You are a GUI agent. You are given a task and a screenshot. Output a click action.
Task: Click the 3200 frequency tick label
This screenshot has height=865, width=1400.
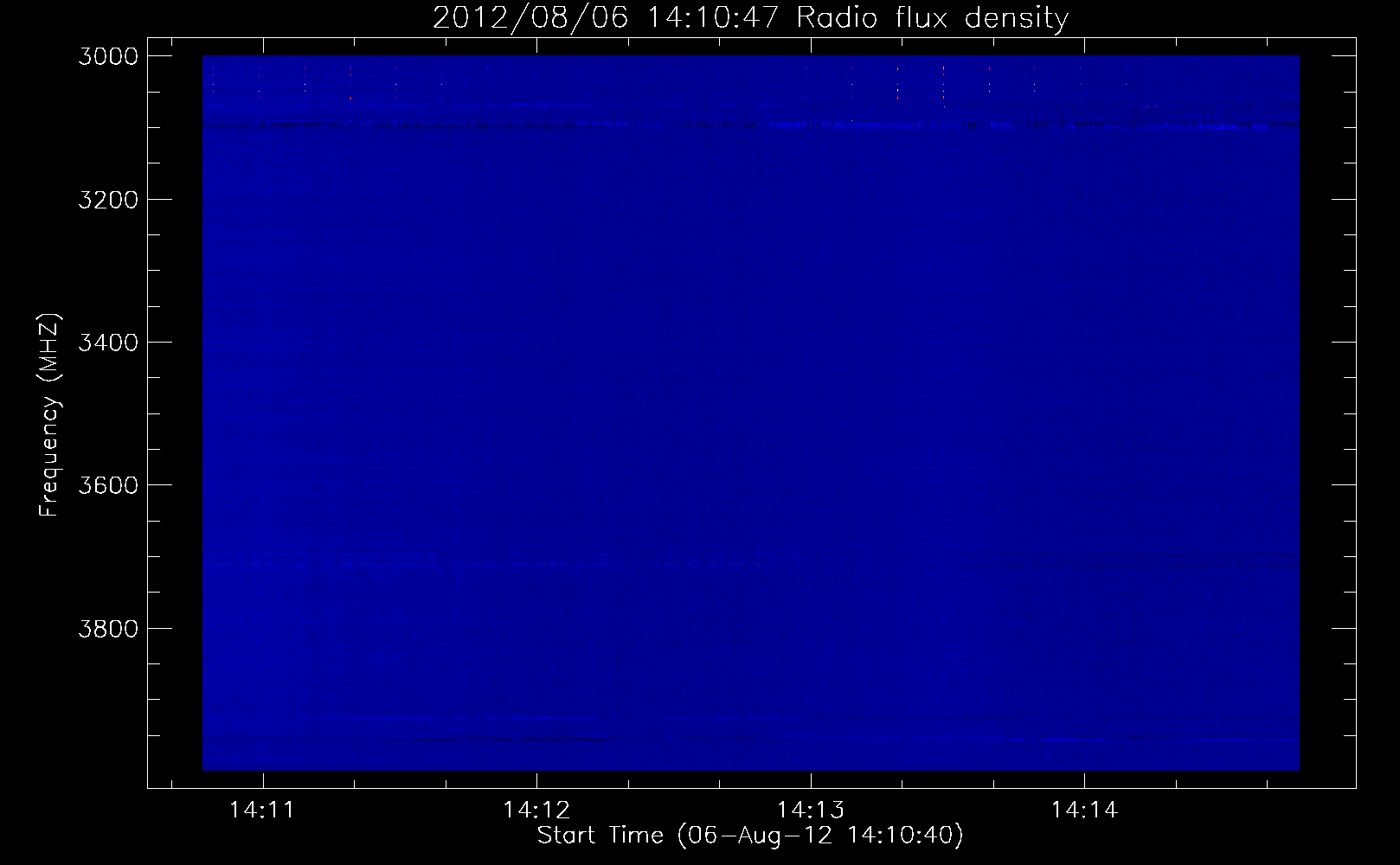[x=108, y=200]
